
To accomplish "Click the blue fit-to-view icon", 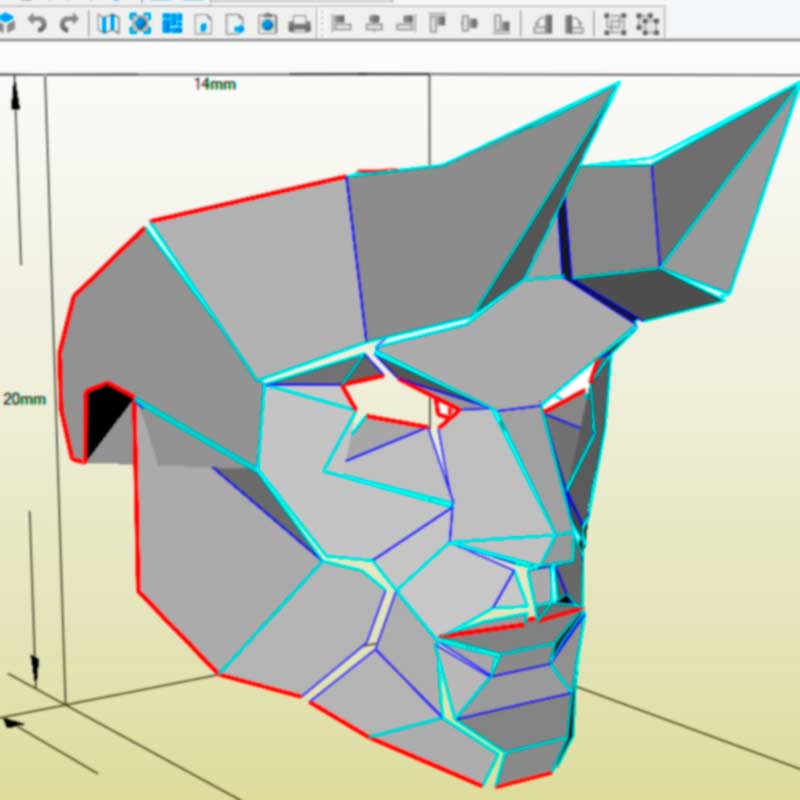I will click(140, 23).
